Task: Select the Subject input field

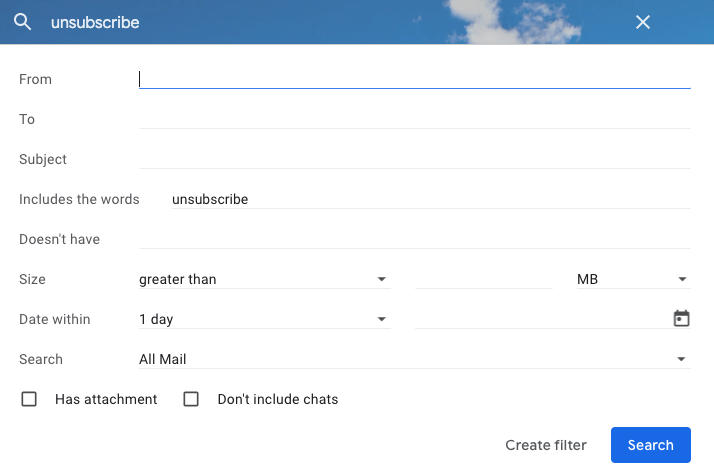Action: pos(414,159)
